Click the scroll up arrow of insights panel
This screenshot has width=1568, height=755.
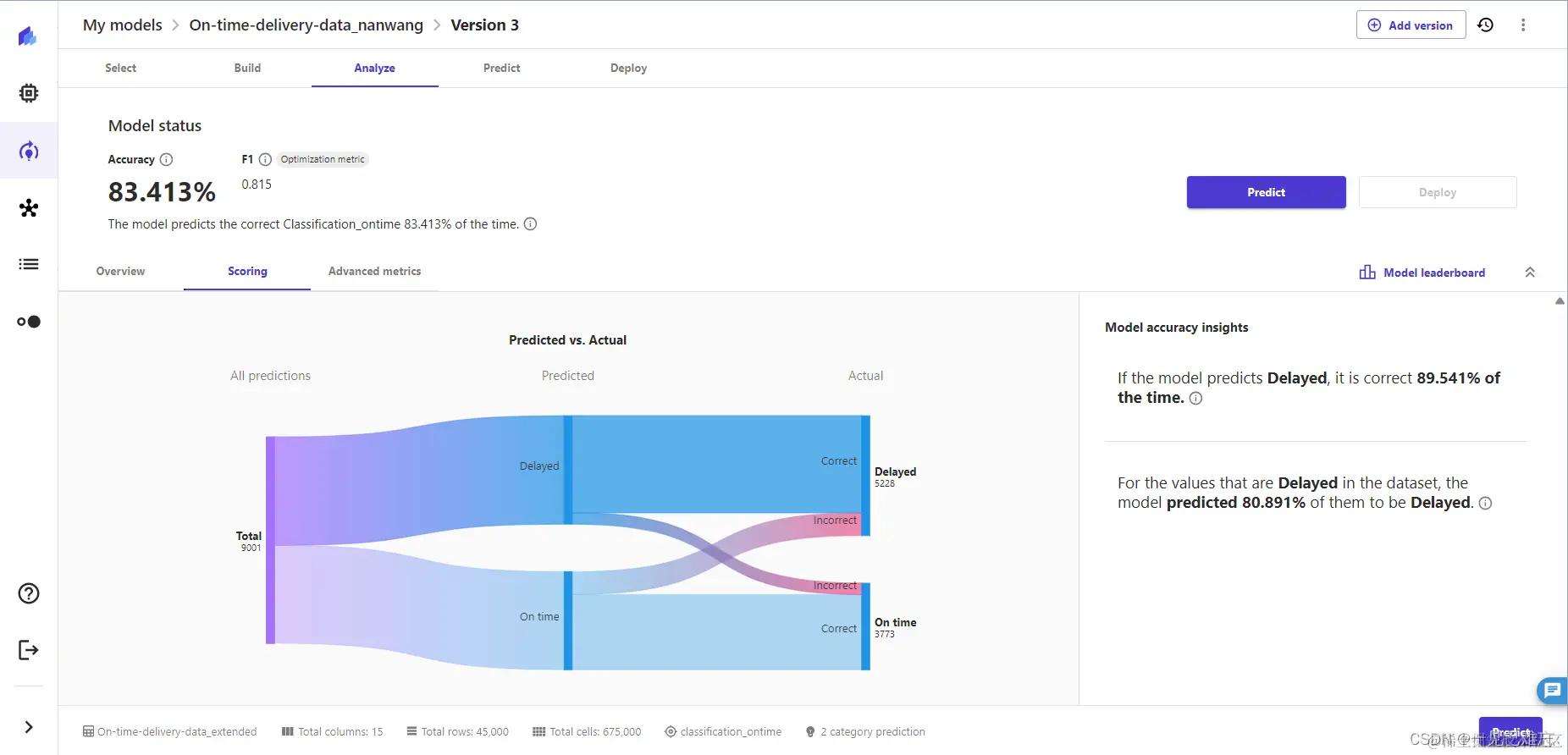[x=1560, y=301]
